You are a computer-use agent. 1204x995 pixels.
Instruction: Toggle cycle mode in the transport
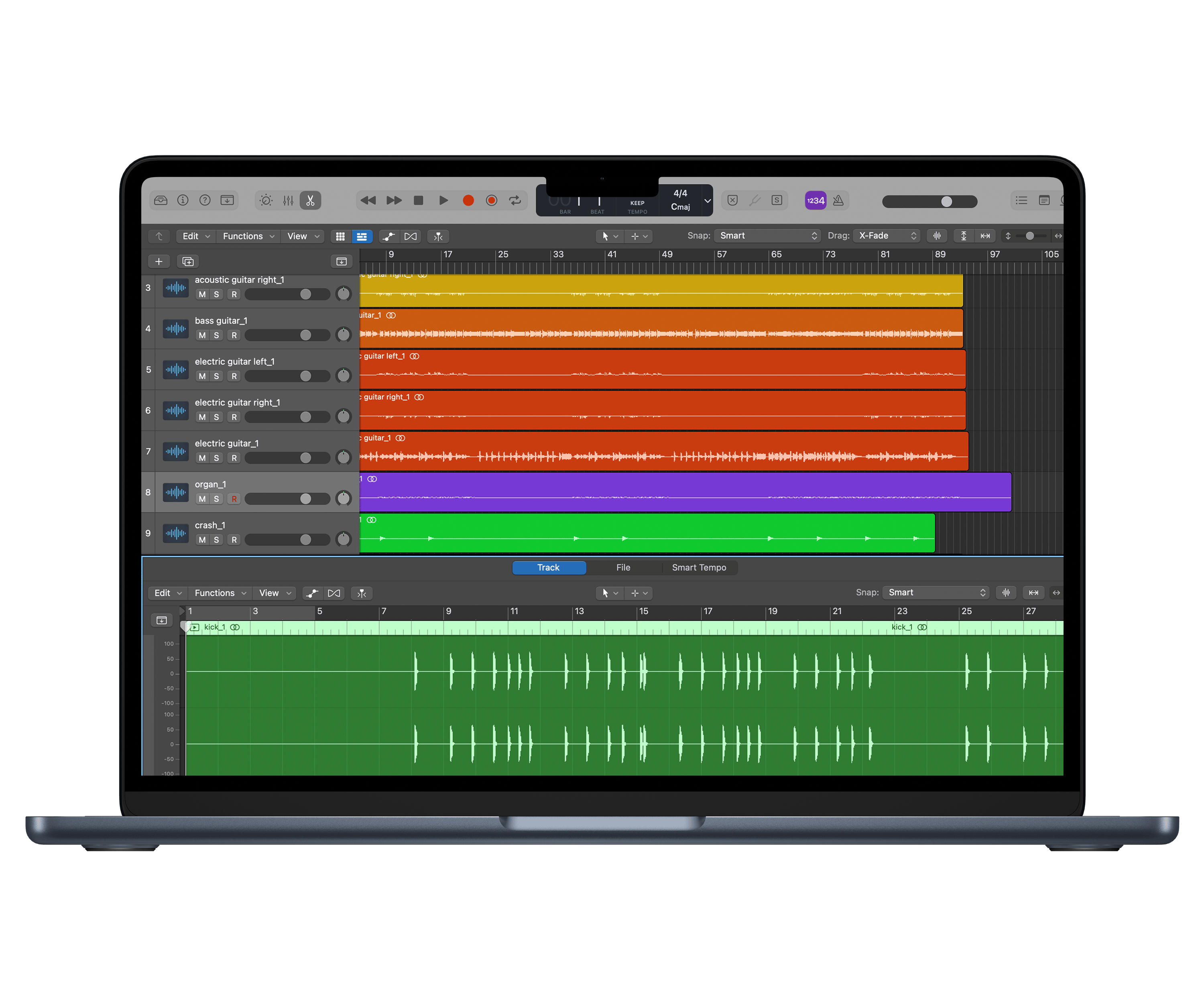pyautogui.click(x=515, y=201)
